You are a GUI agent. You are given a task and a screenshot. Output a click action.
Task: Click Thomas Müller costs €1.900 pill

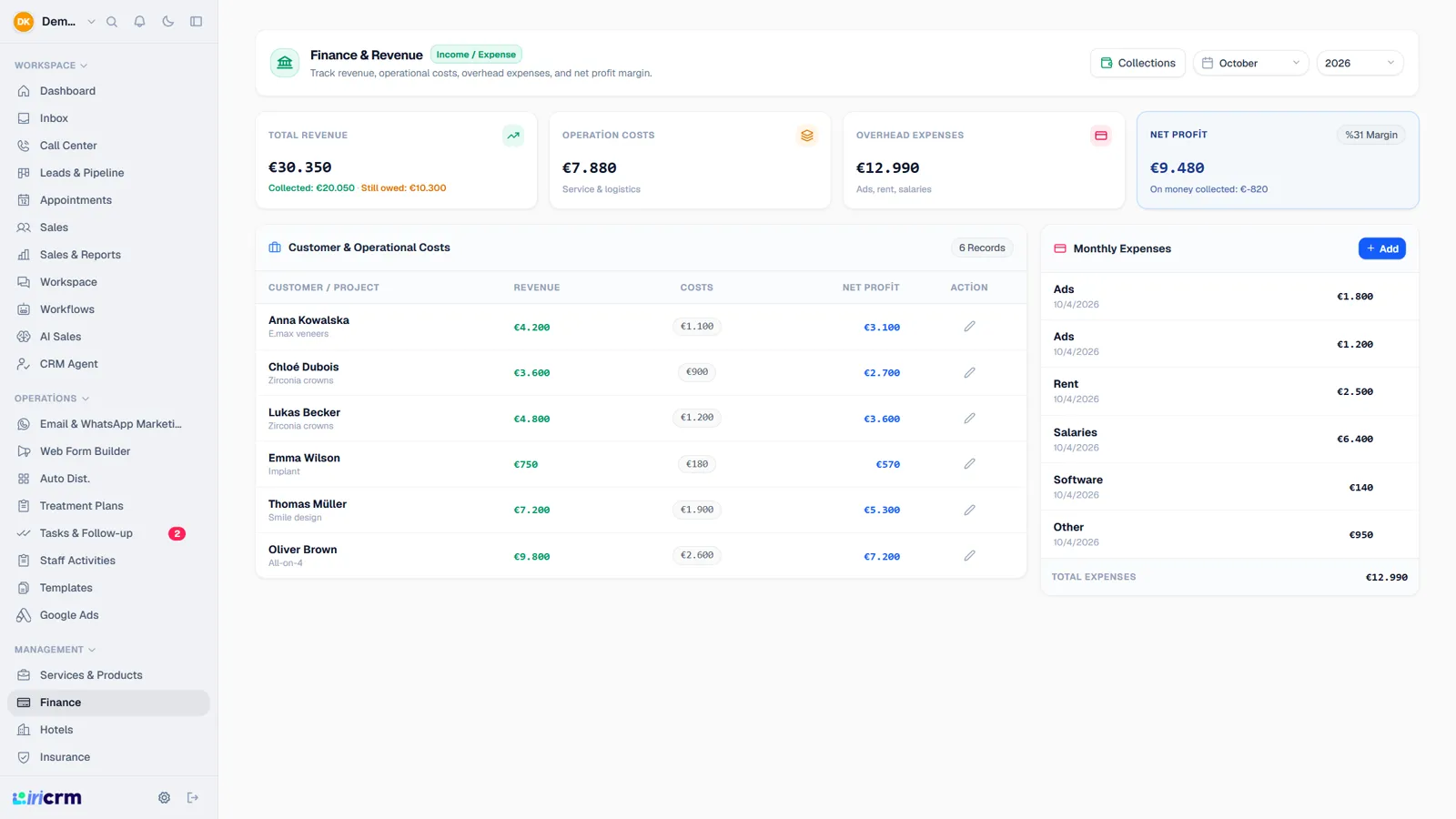(697, 510)
